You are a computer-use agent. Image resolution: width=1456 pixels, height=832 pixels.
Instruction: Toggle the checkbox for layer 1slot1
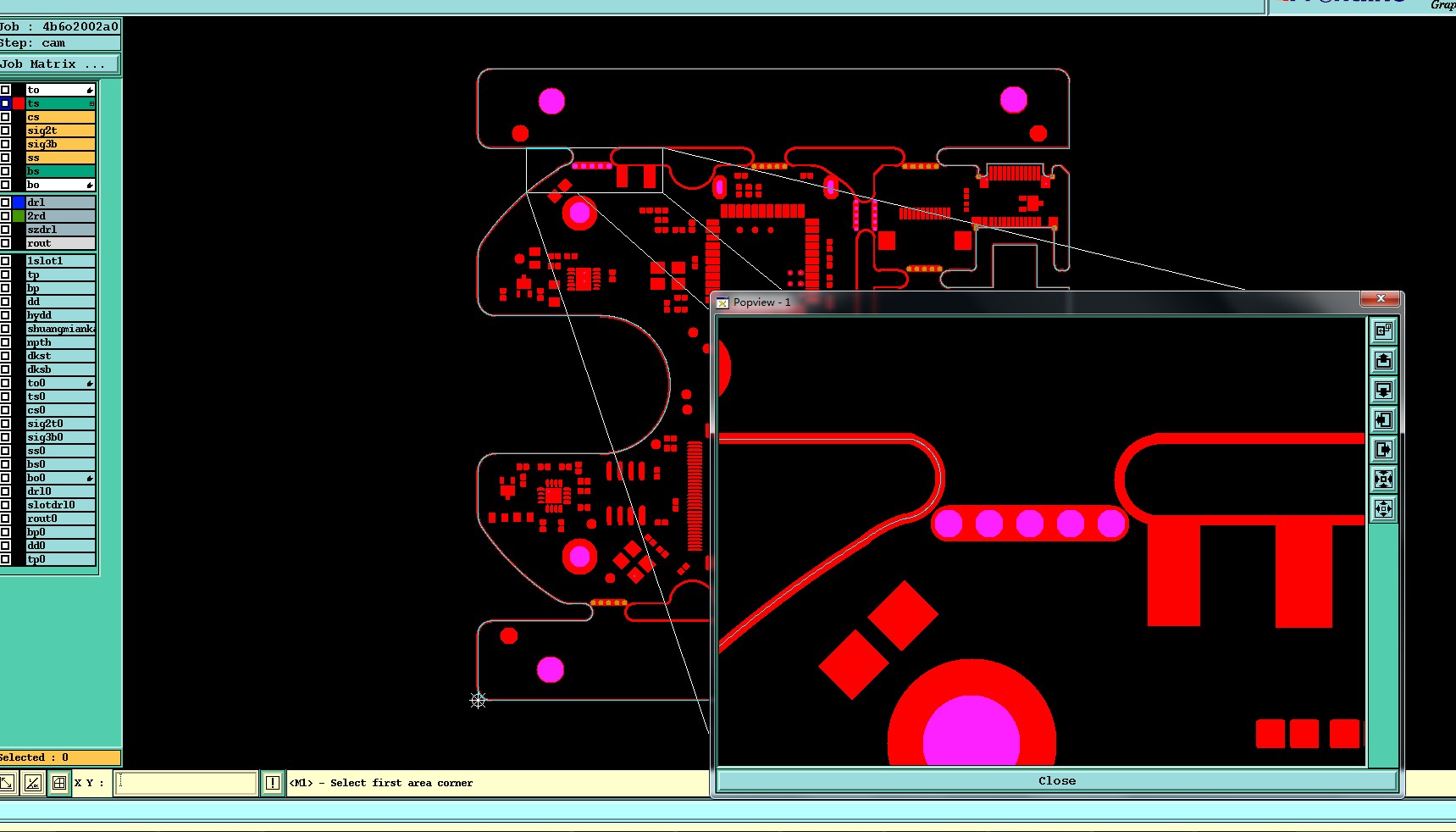point(5,261)
